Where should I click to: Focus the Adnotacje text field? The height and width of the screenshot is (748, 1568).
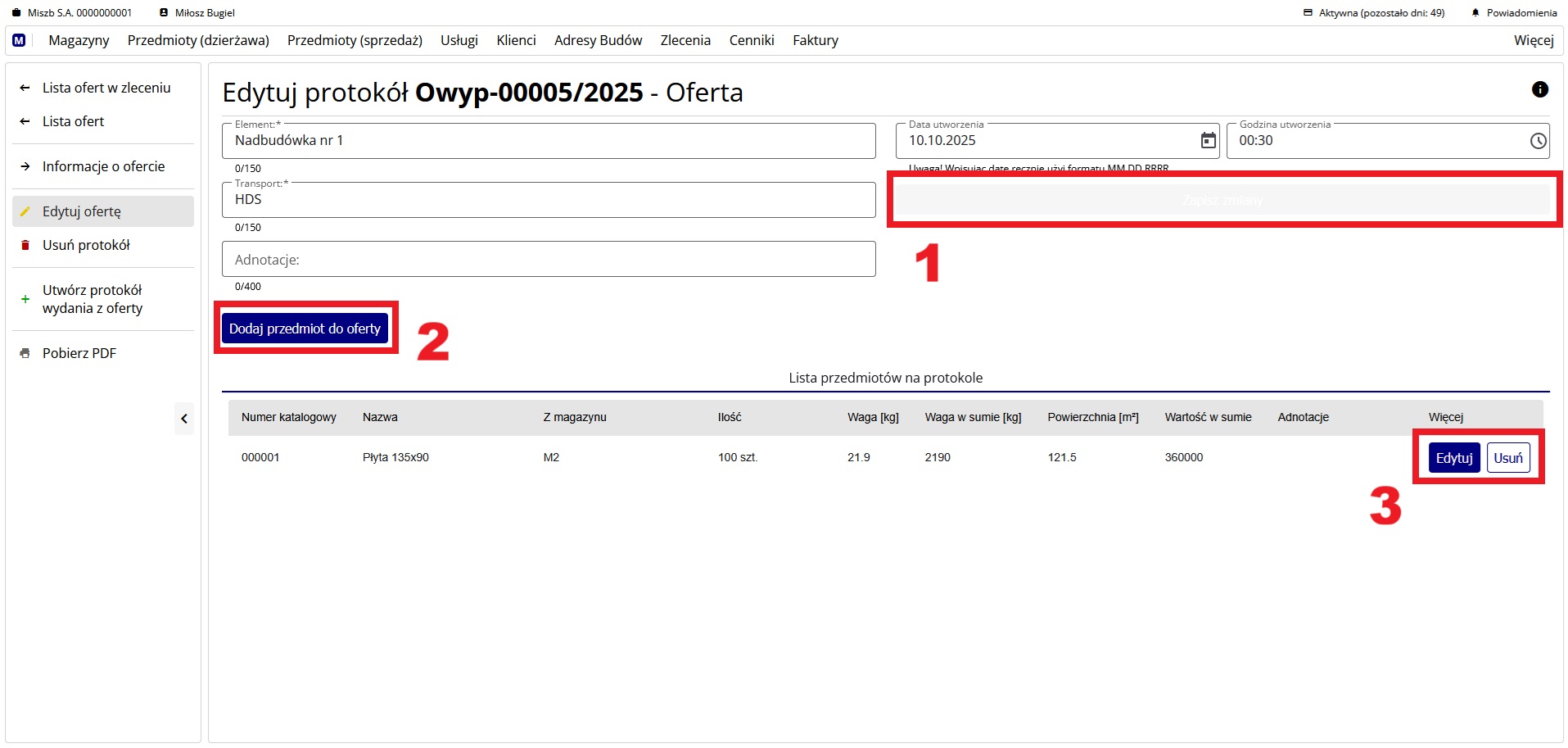[549, 260]
